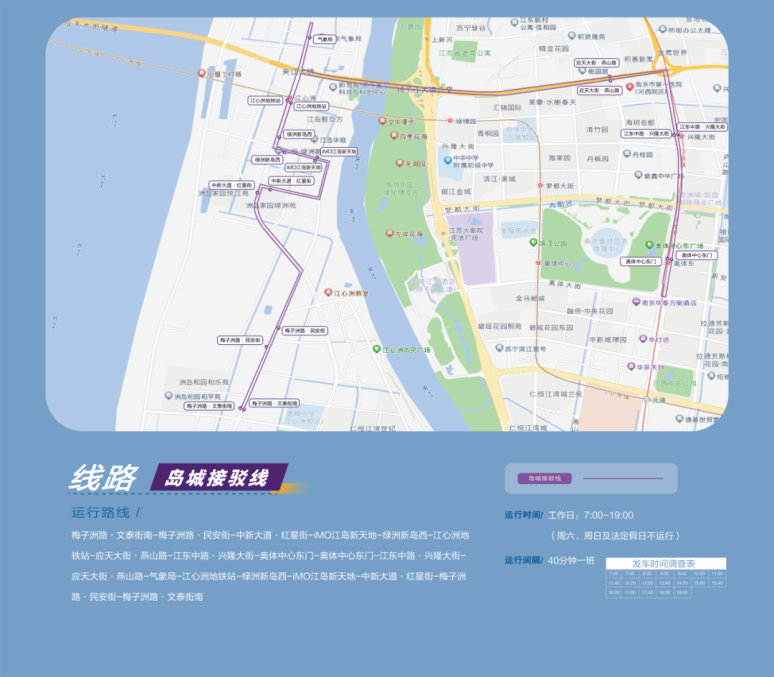Click the green 江心洲市民广场 marker
Viewport: 774px width, 677px height.
377,349
